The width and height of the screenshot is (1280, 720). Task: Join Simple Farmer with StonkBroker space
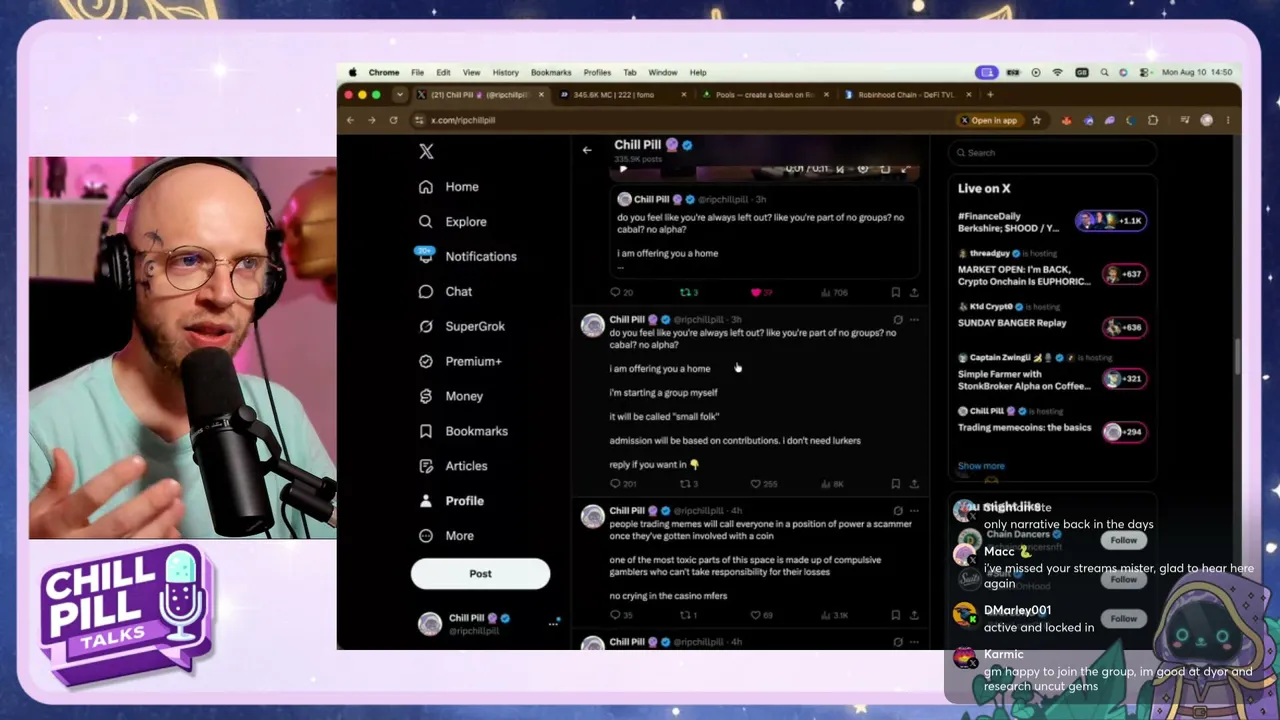point(1052,373)
